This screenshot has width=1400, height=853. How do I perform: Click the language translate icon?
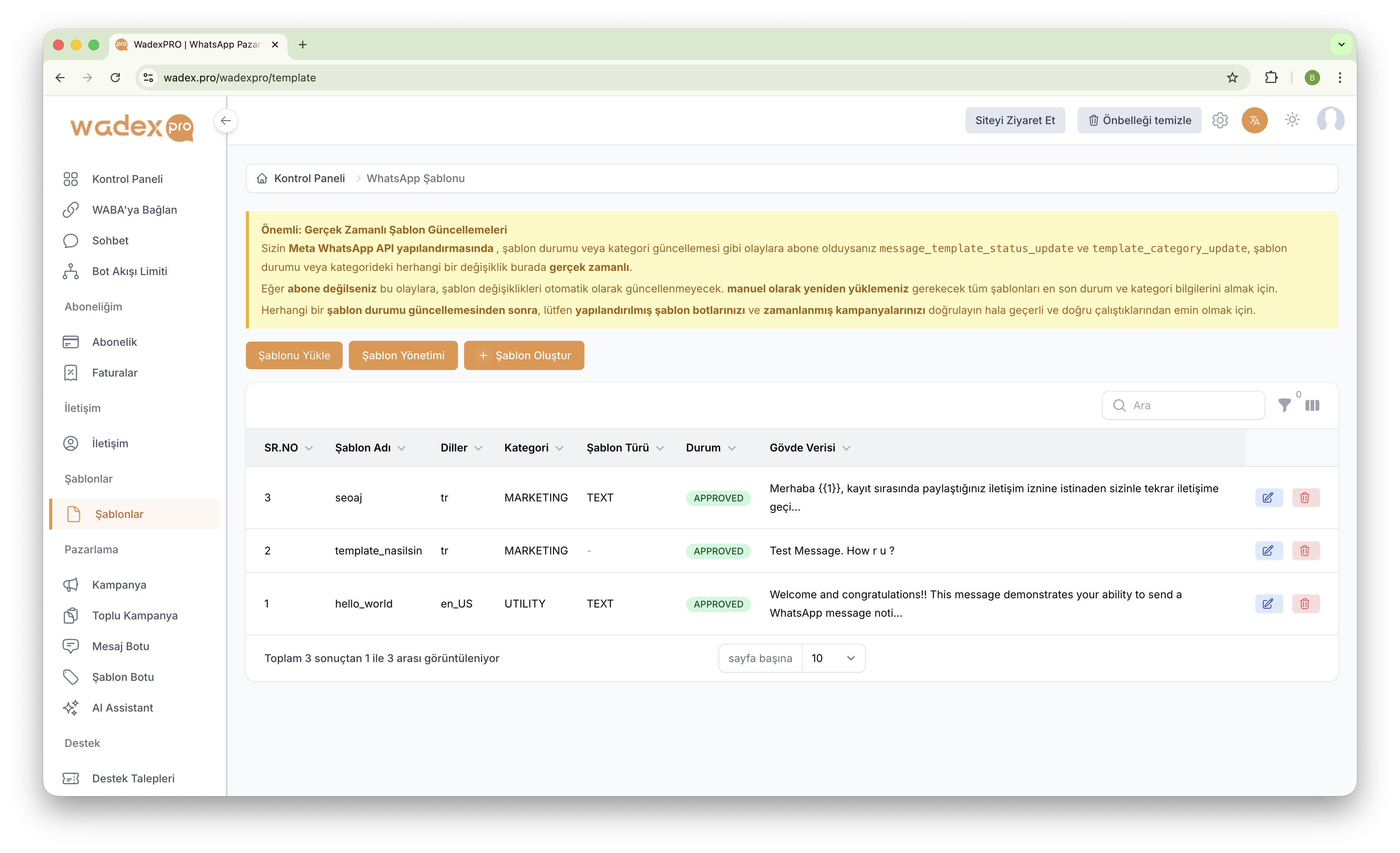1254,121
